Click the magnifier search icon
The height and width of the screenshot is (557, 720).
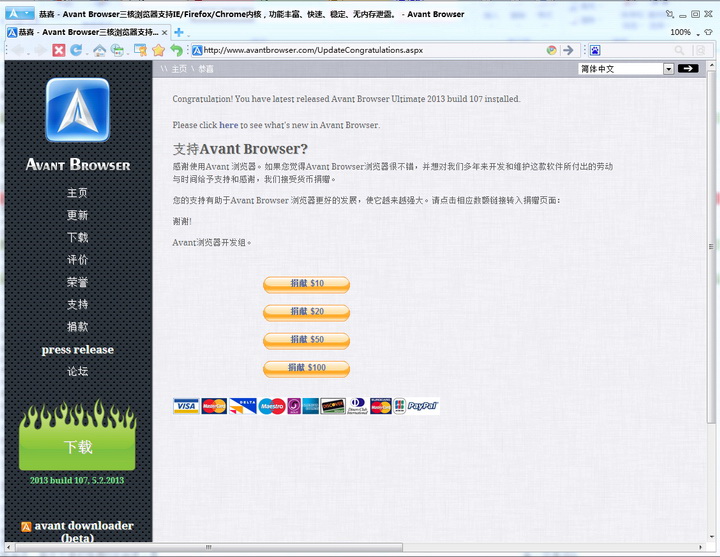(679, 50)
